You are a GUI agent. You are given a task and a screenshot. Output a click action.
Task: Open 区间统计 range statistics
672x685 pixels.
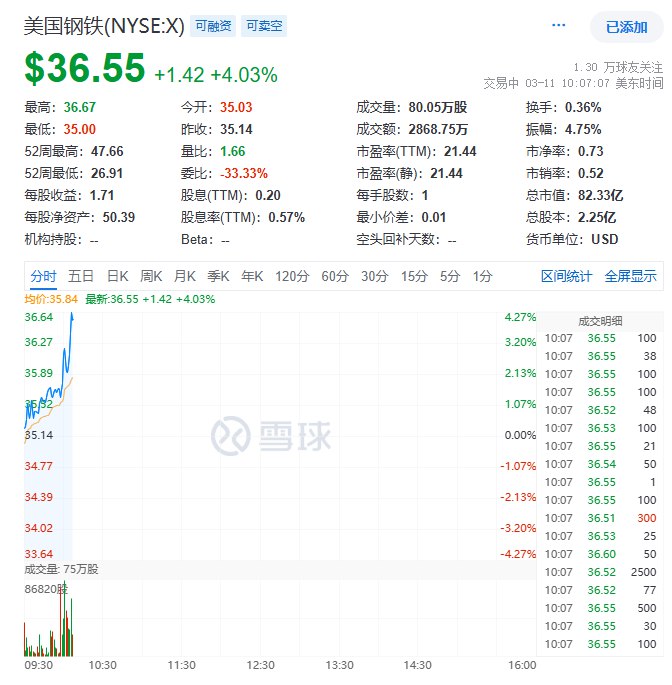pos(566,276)
